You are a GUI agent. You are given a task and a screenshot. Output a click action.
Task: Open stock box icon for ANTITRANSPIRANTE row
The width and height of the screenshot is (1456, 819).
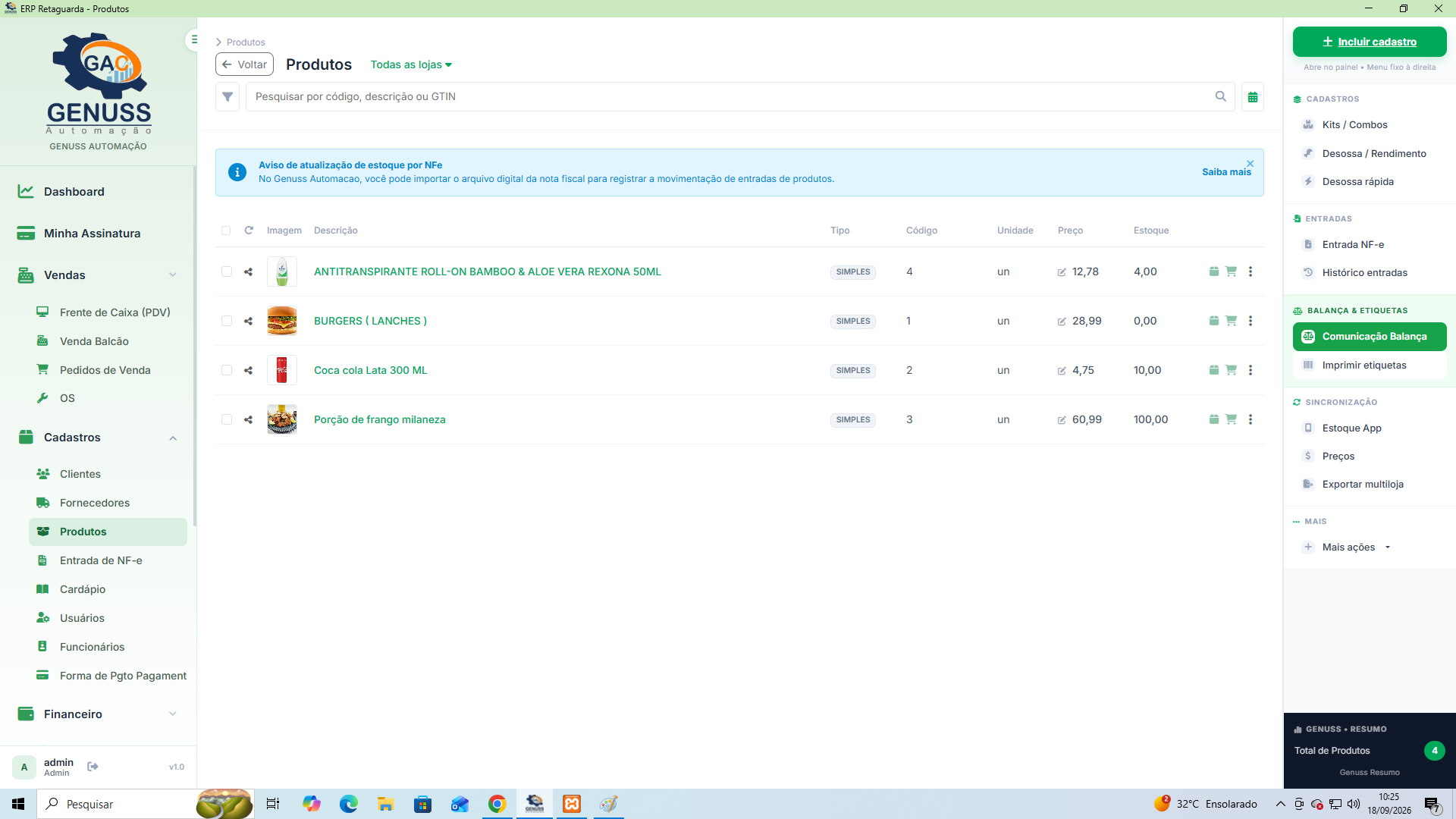coord(1214,271)
